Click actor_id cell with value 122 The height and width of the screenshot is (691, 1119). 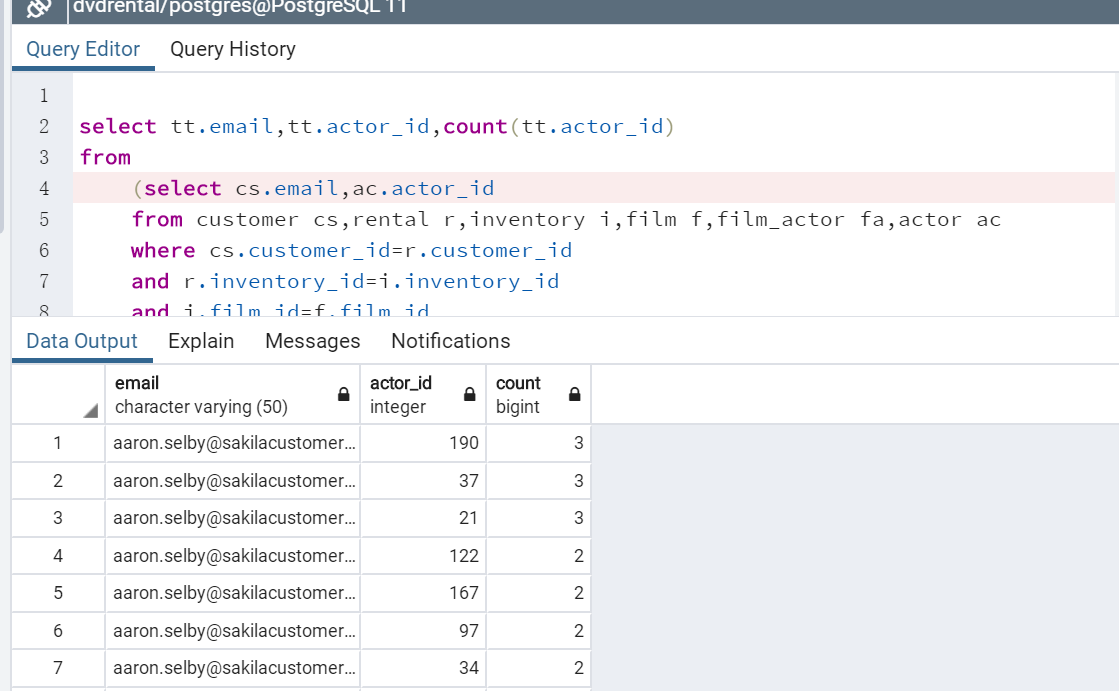tap(423, 556)
